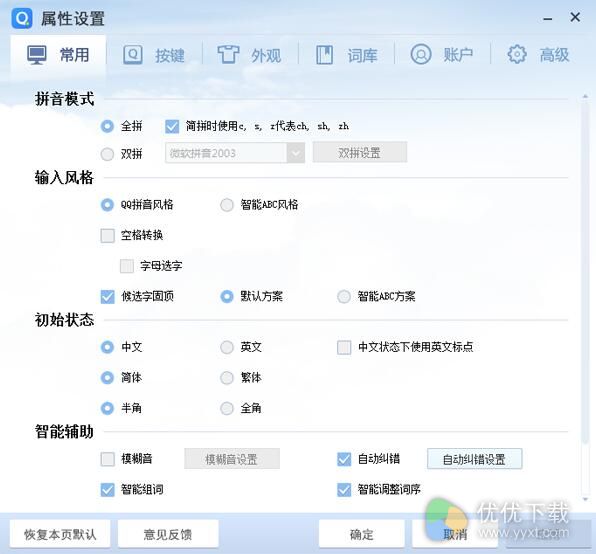Click the QQ Pinyin logo icon
The image size is (596, 554).
22,18
